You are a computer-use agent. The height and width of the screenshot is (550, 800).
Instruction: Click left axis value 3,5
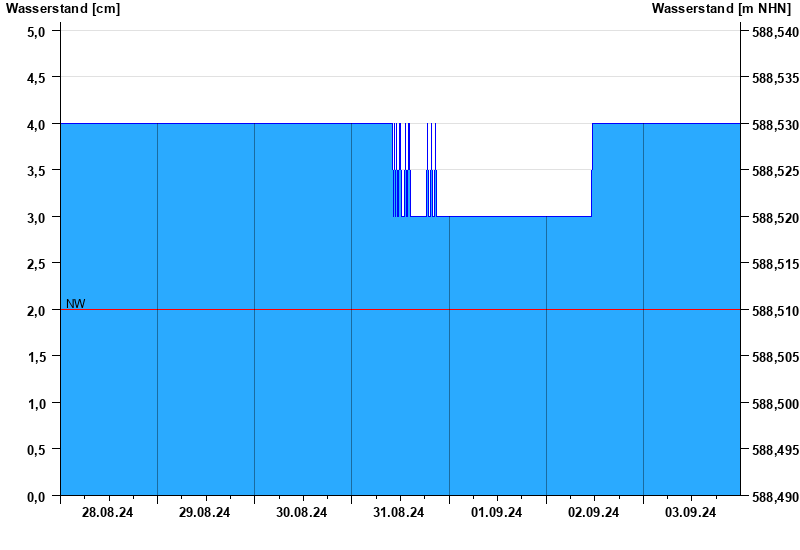click(x=36, y=171)
